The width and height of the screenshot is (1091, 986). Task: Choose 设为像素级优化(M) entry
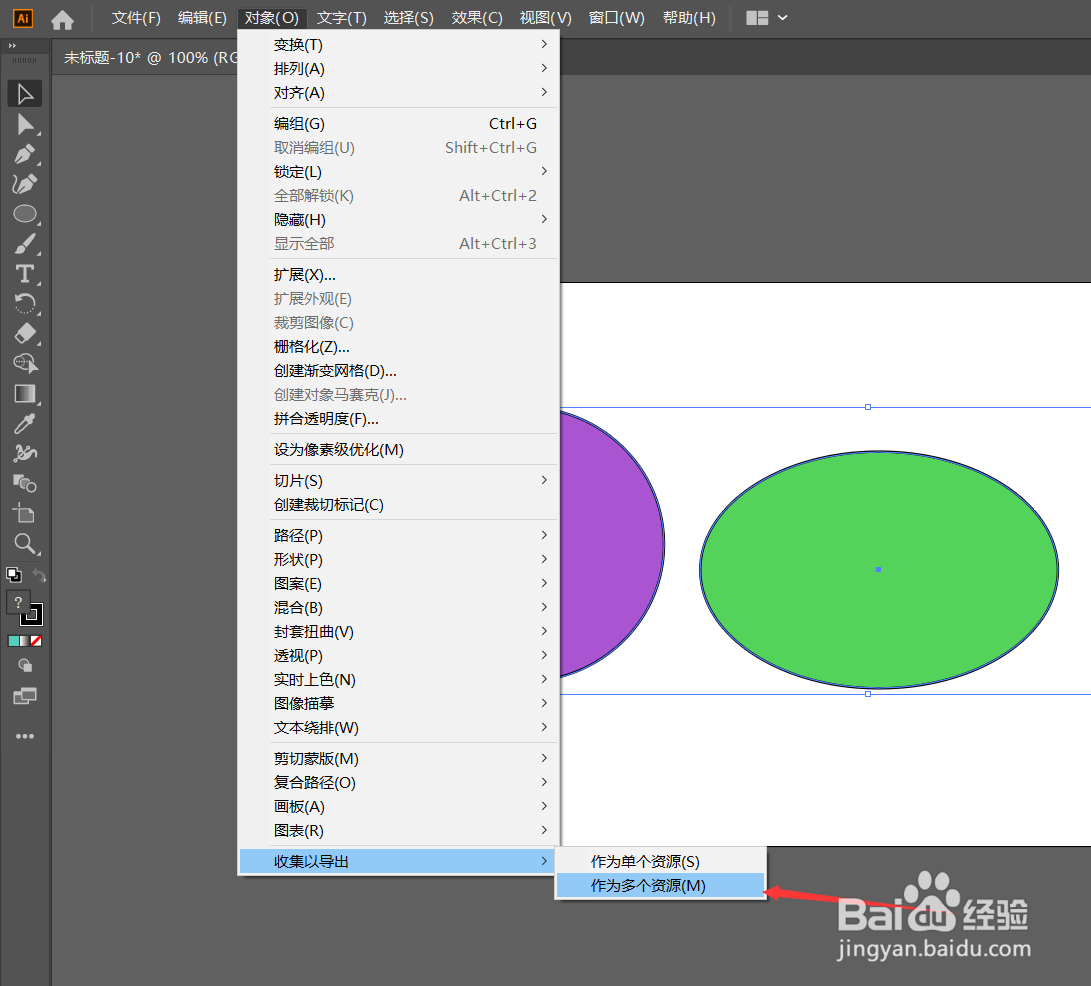(x=399, y=449)
